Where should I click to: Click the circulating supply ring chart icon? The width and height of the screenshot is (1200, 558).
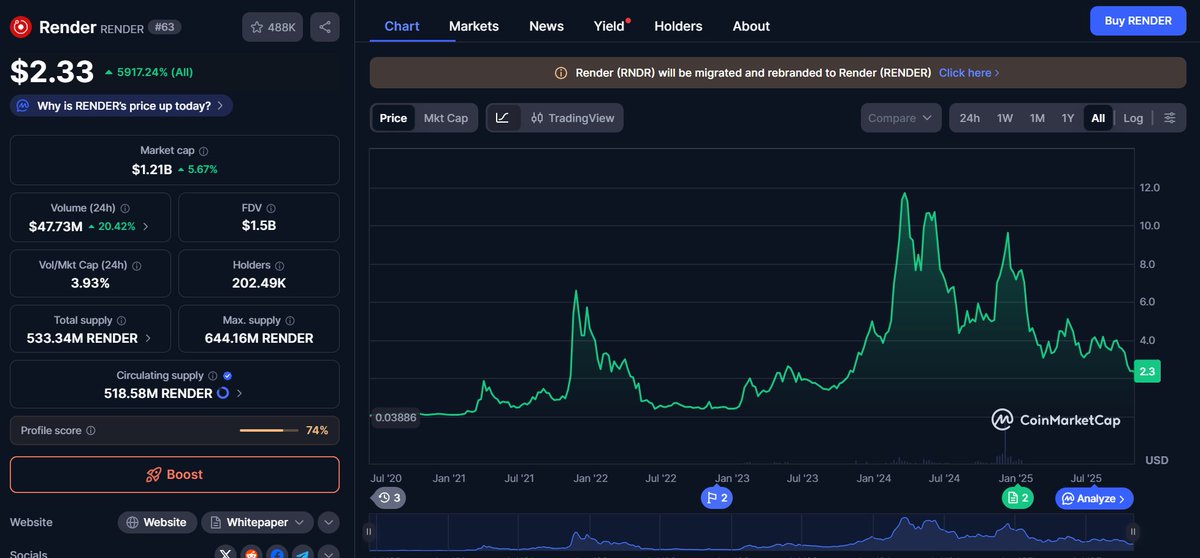coord(222,393)
